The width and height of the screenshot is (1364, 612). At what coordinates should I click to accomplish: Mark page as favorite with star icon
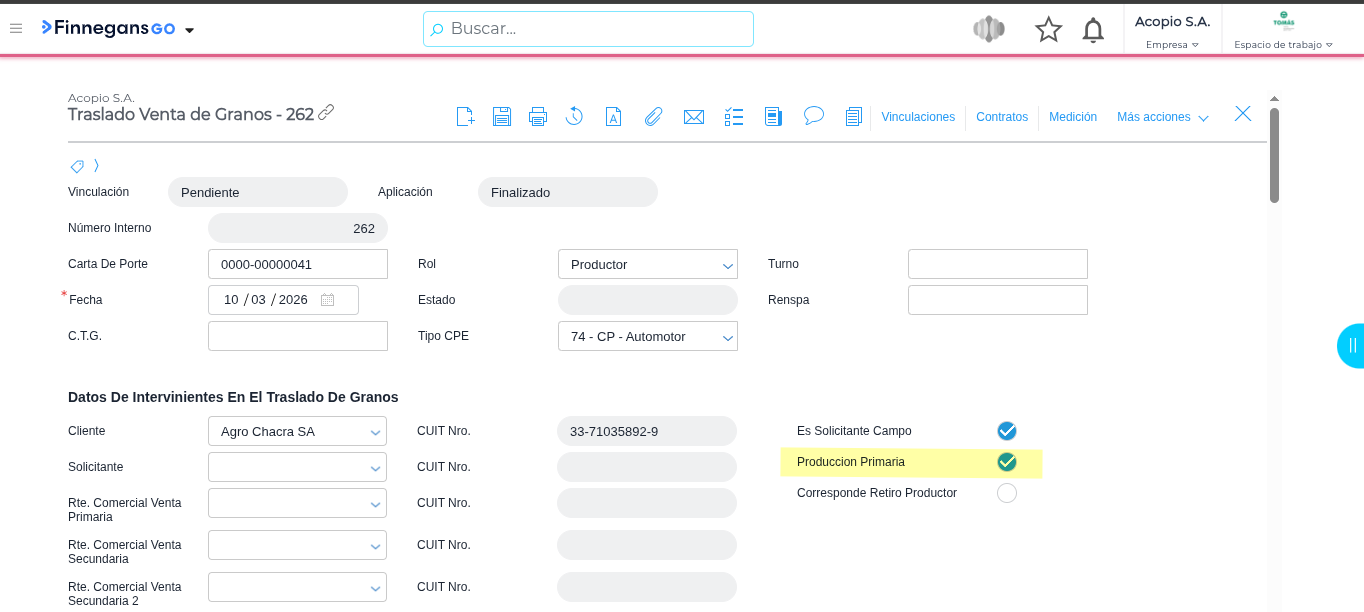tap(1048, 30)
